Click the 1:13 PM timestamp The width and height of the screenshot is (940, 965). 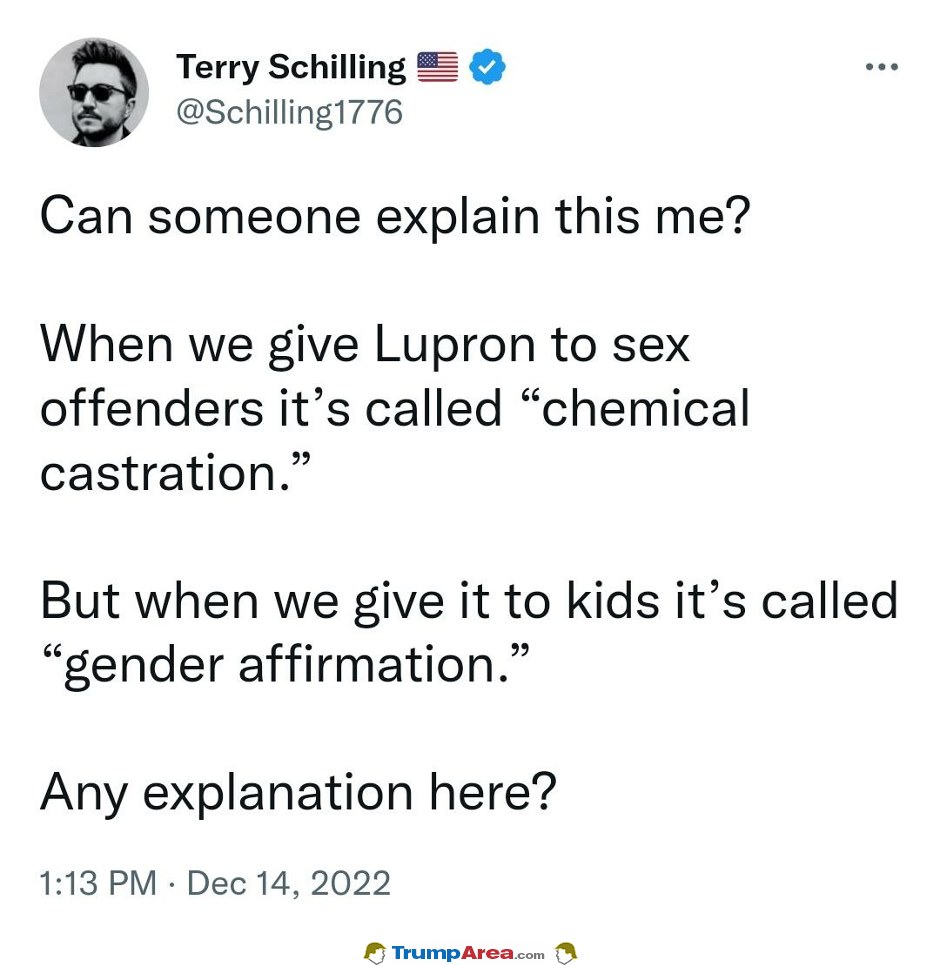pos(98,883)
